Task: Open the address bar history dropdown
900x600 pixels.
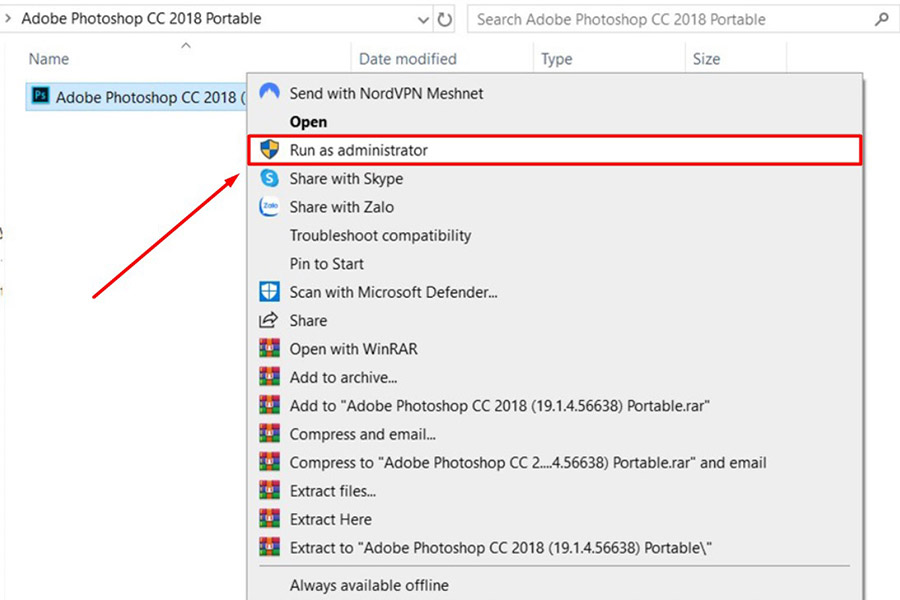Action: coord(423,20)
